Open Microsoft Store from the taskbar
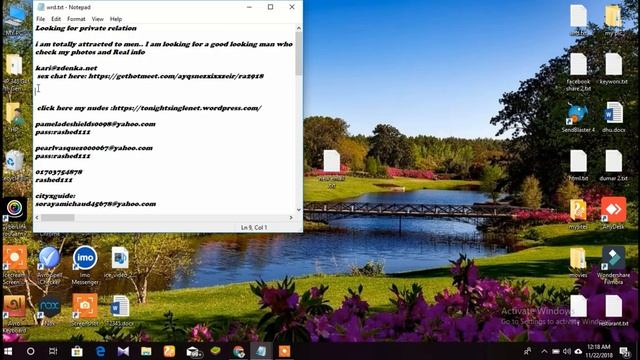This screenshot has width=640, height=360. point(77,351)
